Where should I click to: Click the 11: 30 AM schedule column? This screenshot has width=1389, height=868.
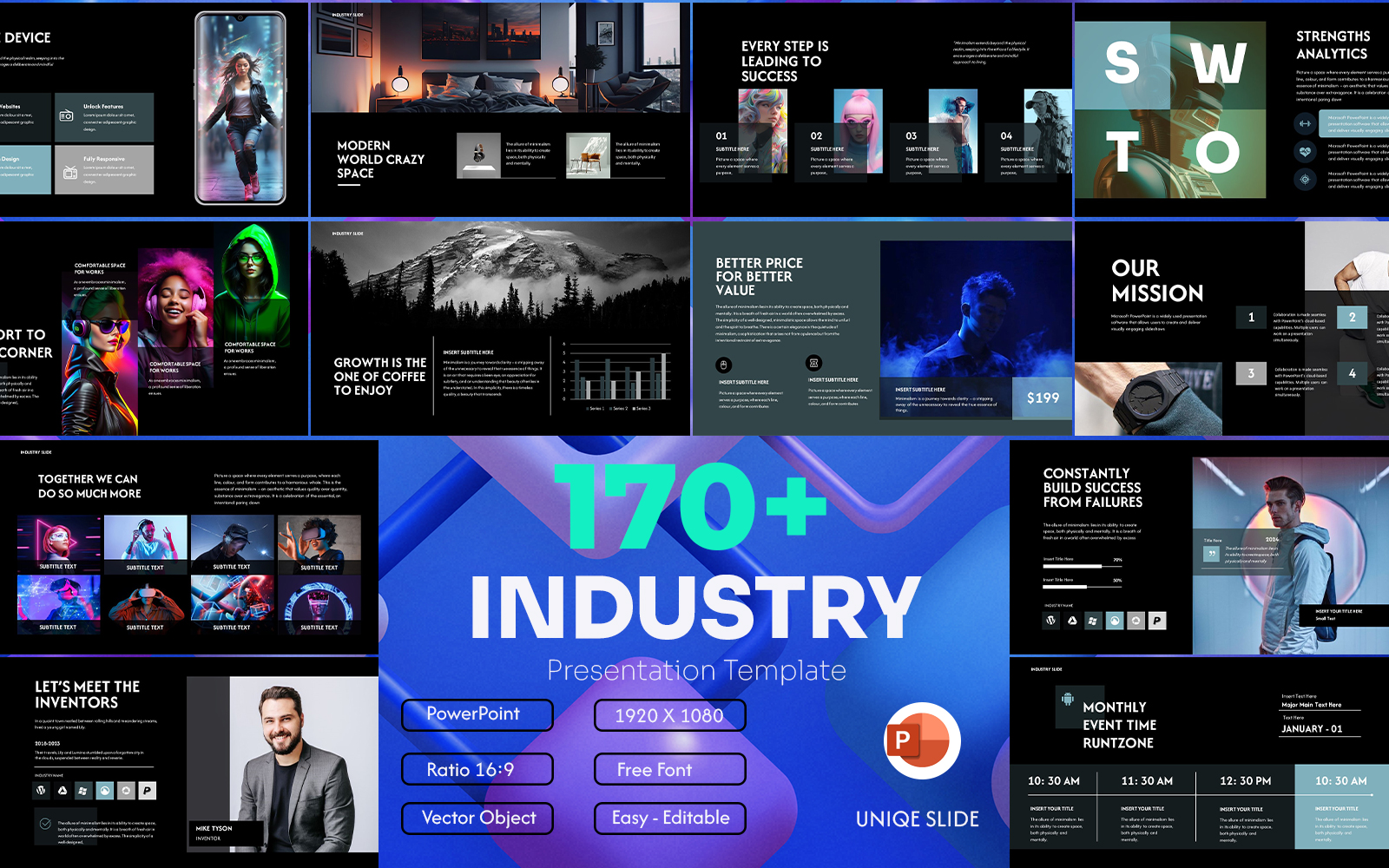pyautogui.click(x=1147, y=809)
